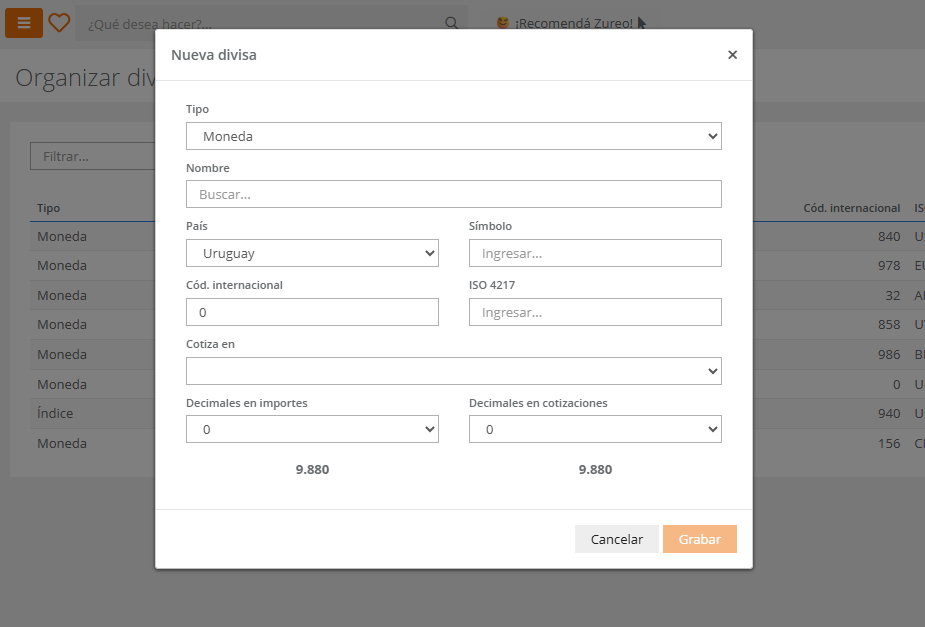Open the Cotiza en dropdown
Image resolution: width=925 pixels, height=627 pixels.
coord(453,371)
